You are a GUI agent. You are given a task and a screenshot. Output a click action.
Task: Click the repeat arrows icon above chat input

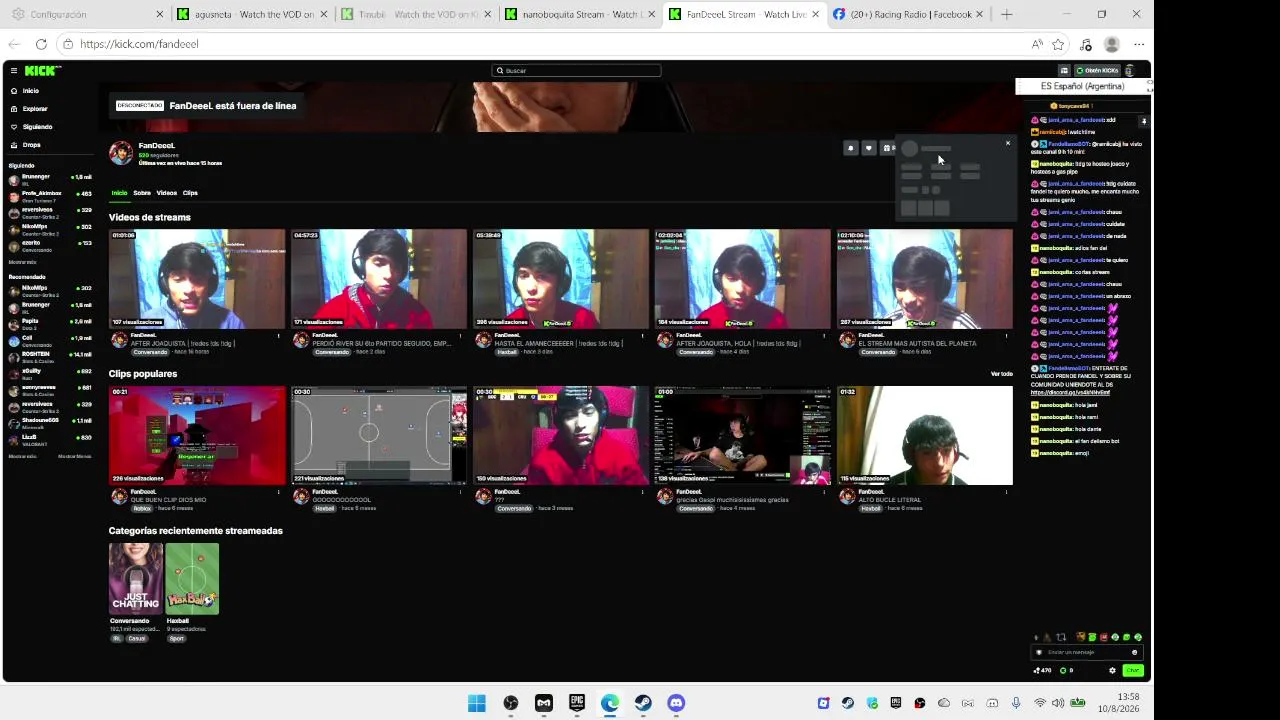1061,637
